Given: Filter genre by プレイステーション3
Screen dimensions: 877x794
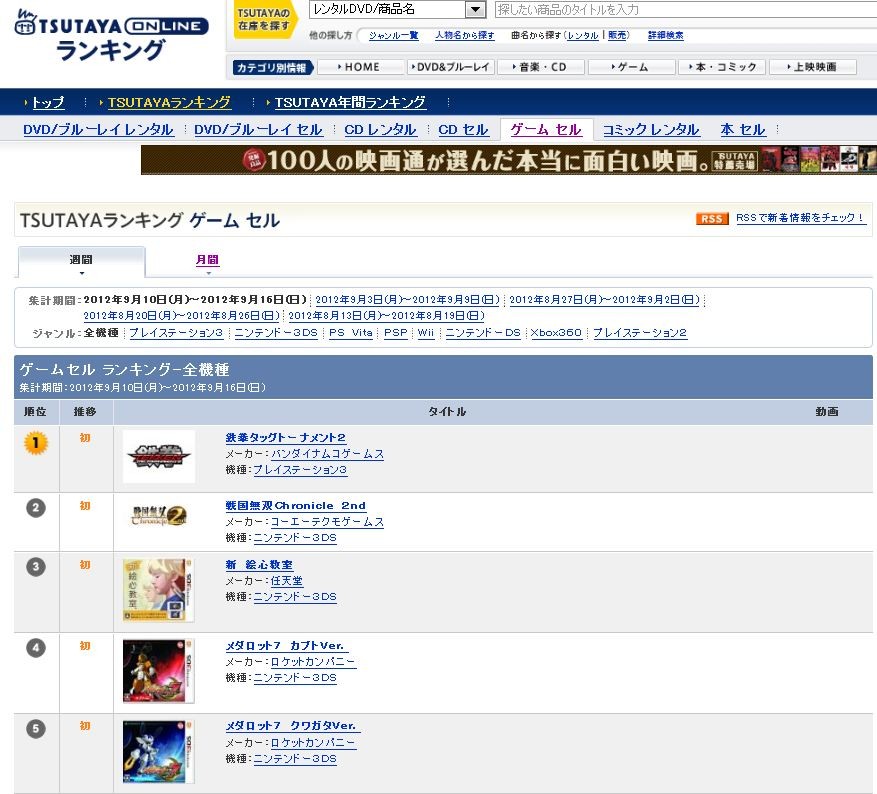Looking at the screenshot, I should coord(176,333).
